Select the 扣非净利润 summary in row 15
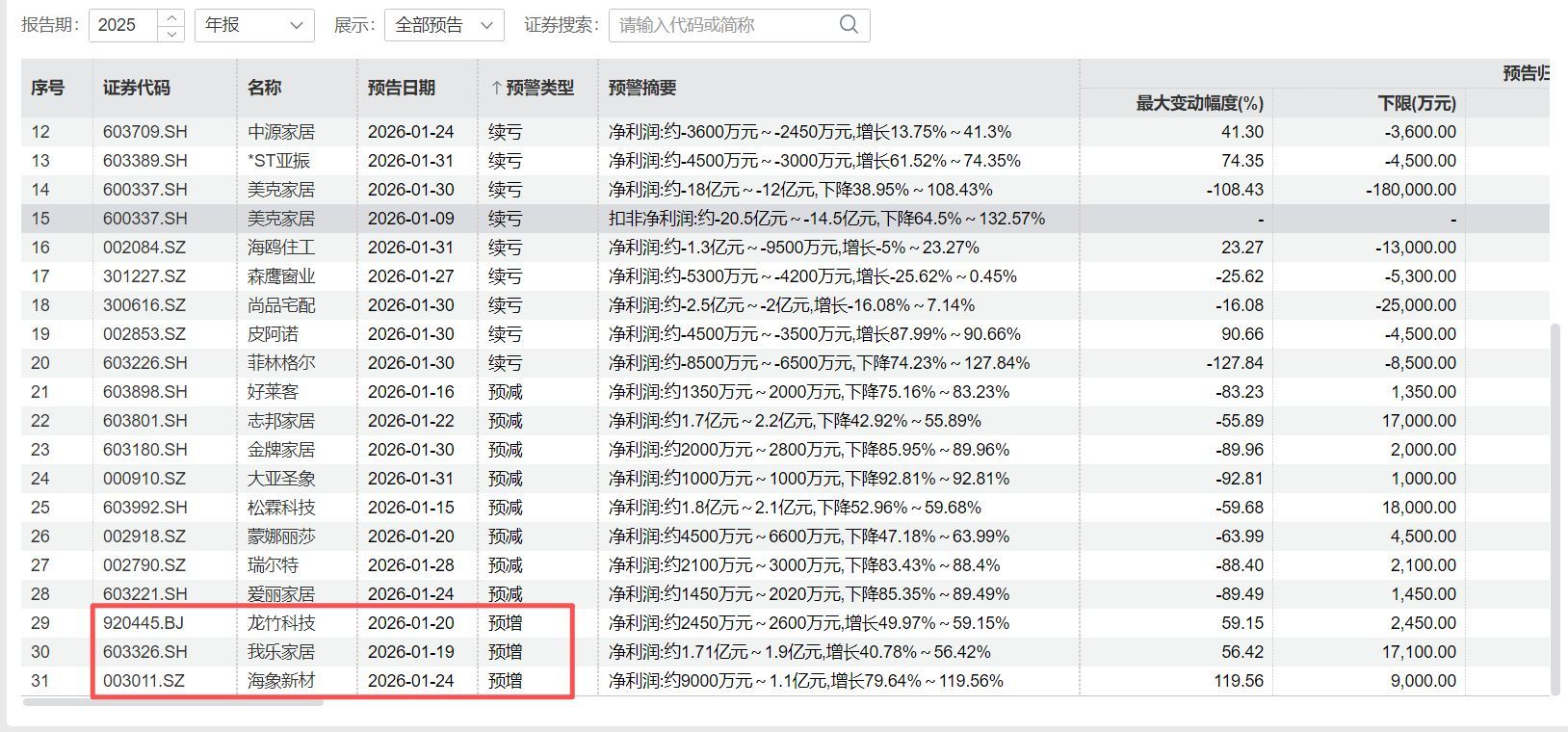Image resolution: width=1568 pixels, height=732 pixels. [x=826, y=219]
